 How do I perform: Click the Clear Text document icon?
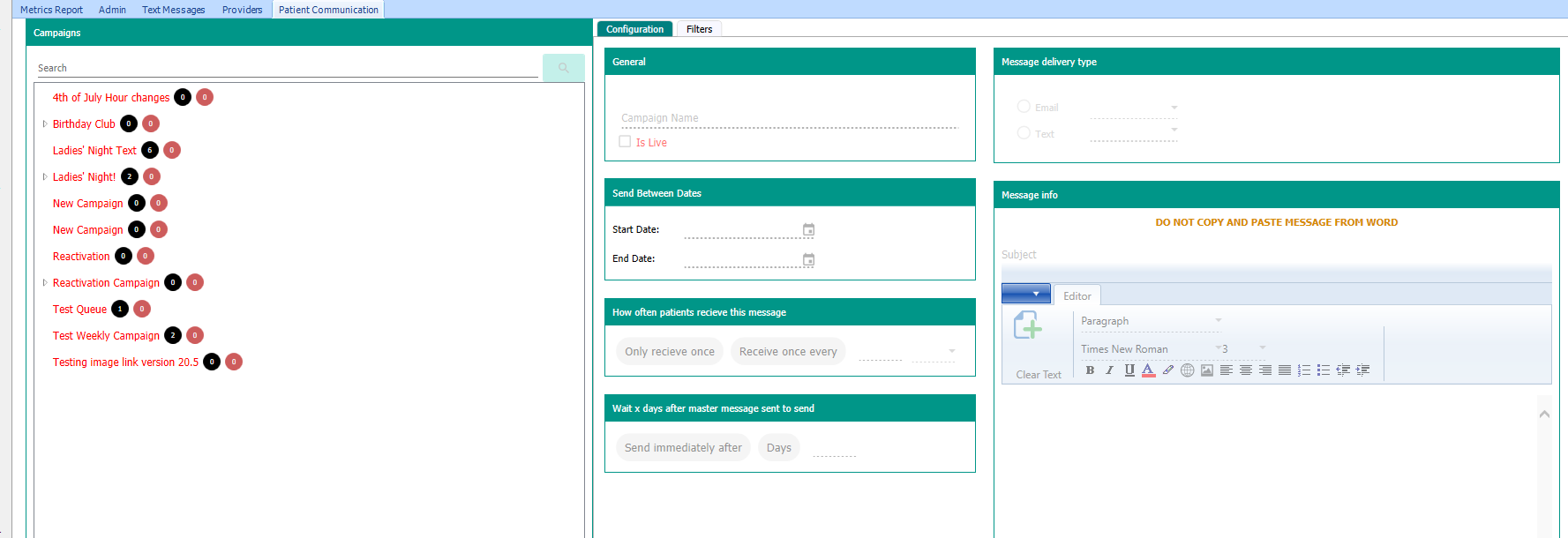[1028, 325]
